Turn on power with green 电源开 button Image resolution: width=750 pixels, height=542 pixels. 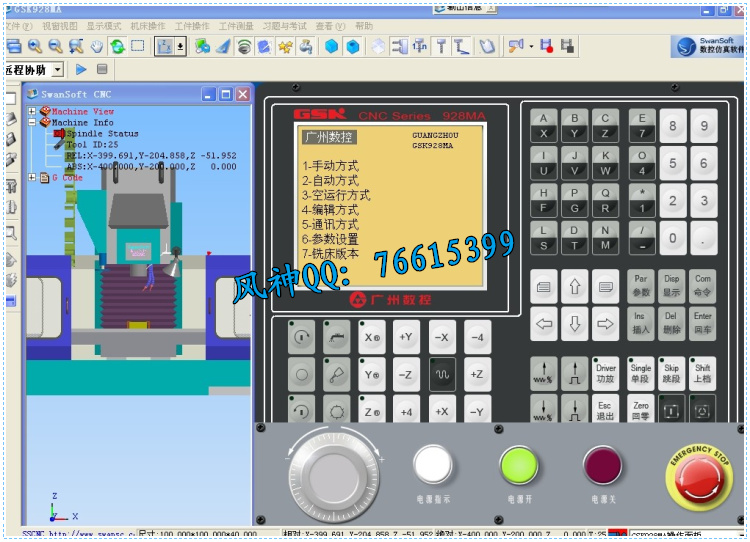518,465
